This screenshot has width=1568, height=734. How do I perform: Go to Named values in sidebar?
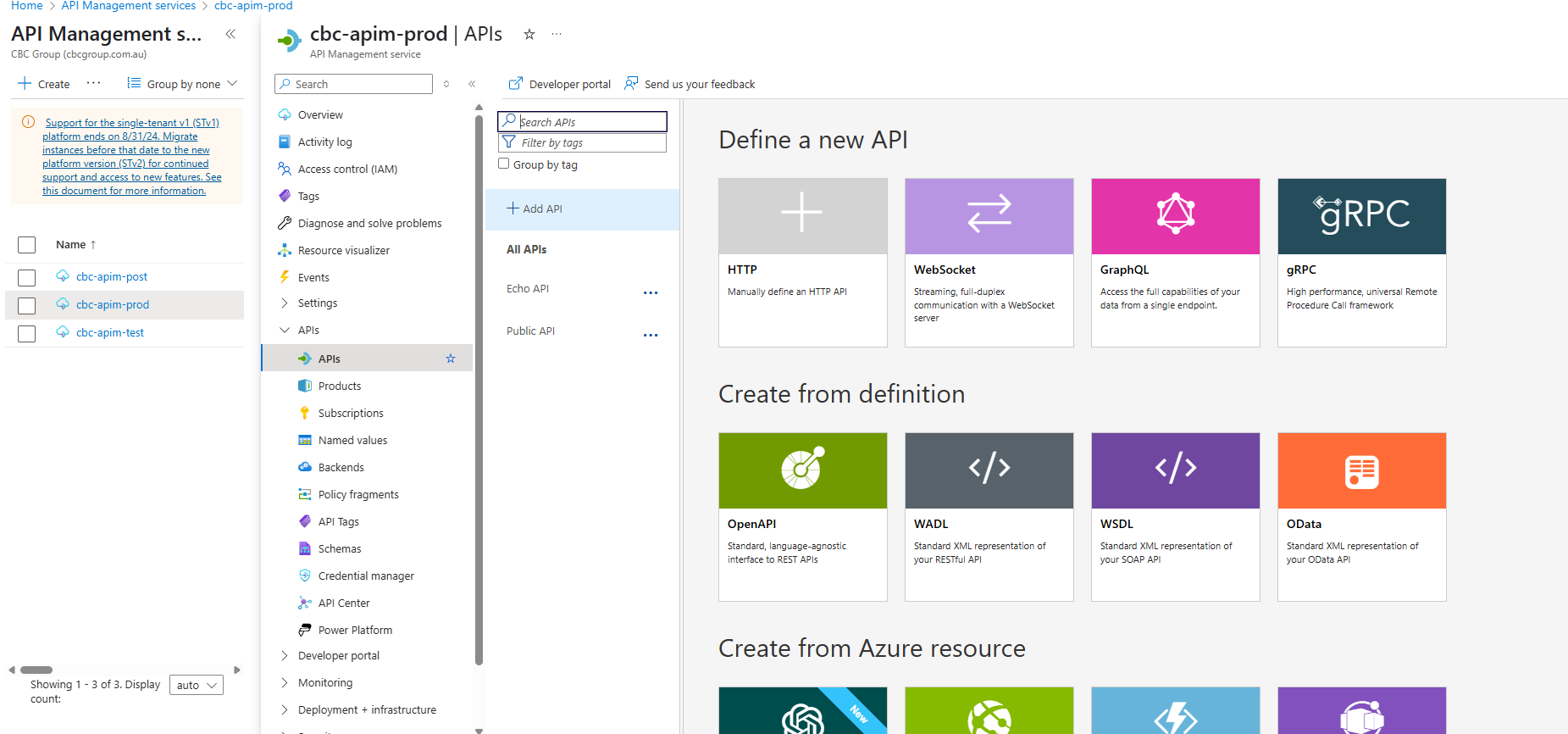(x=352, y=440)
